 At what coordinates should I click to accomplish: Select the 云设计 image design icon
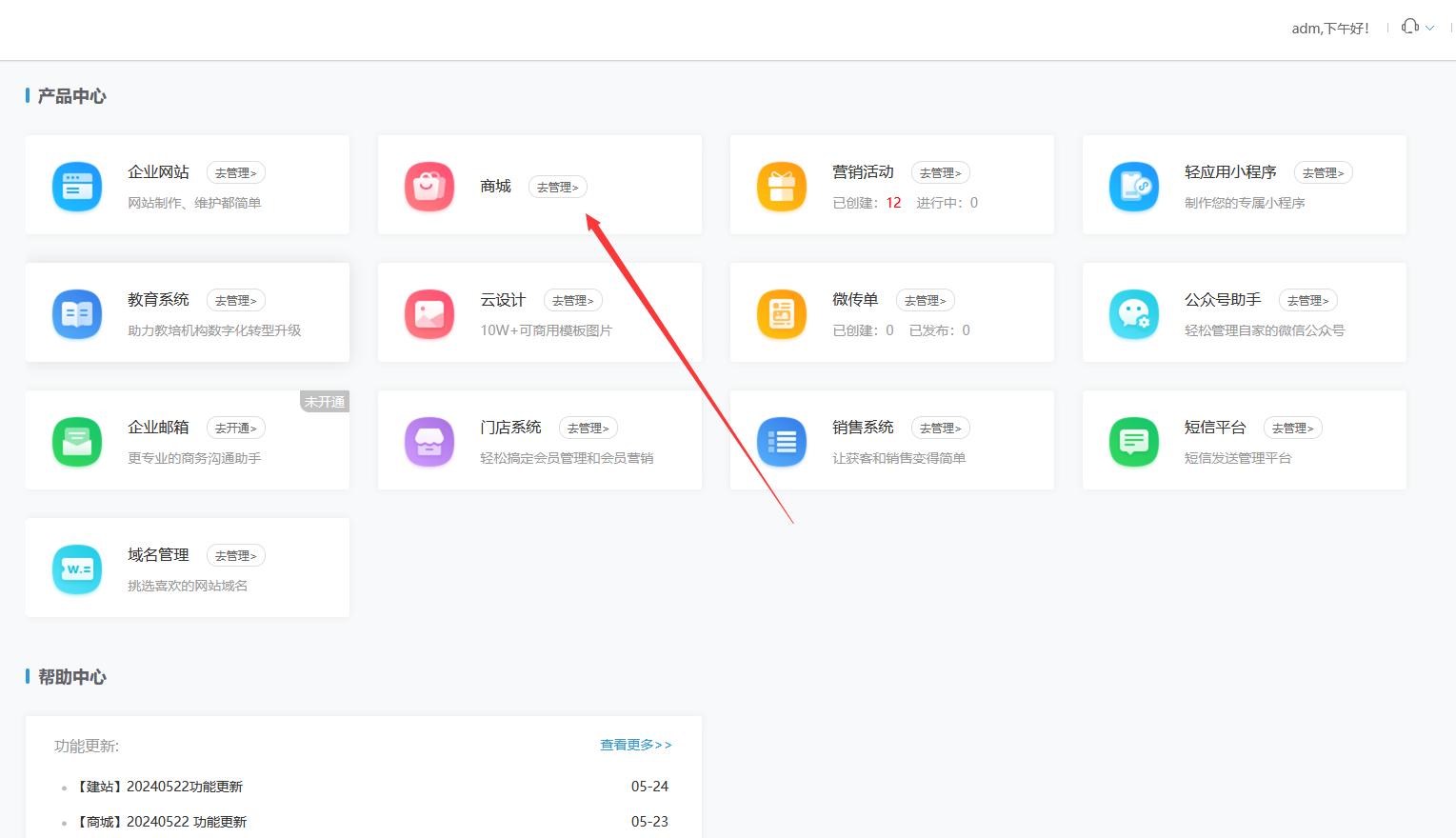(x=429, y=314)
